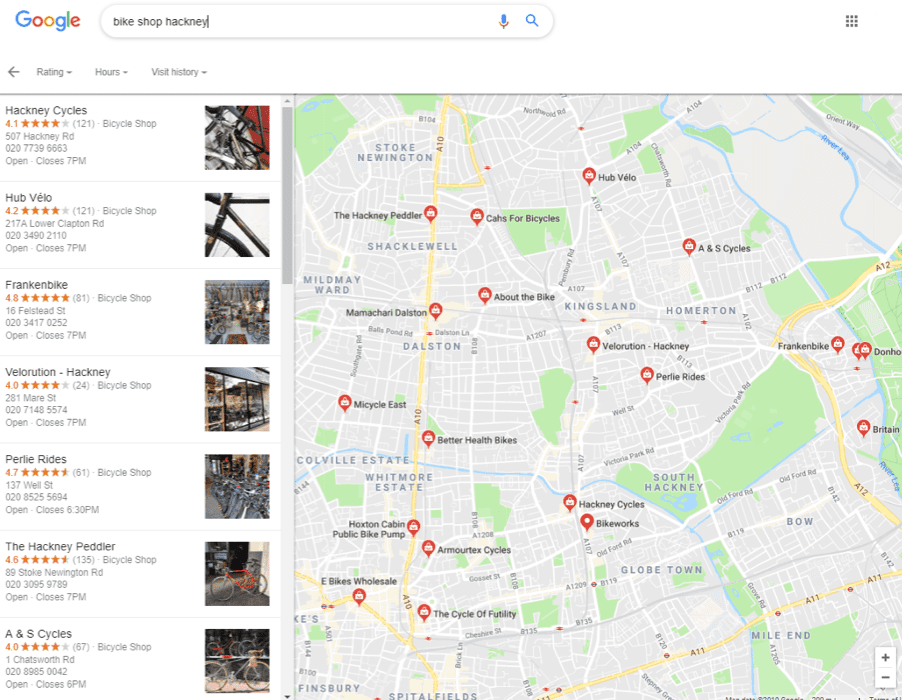
Task: Click the Homerton area label on map
Action: pos(701,311)
